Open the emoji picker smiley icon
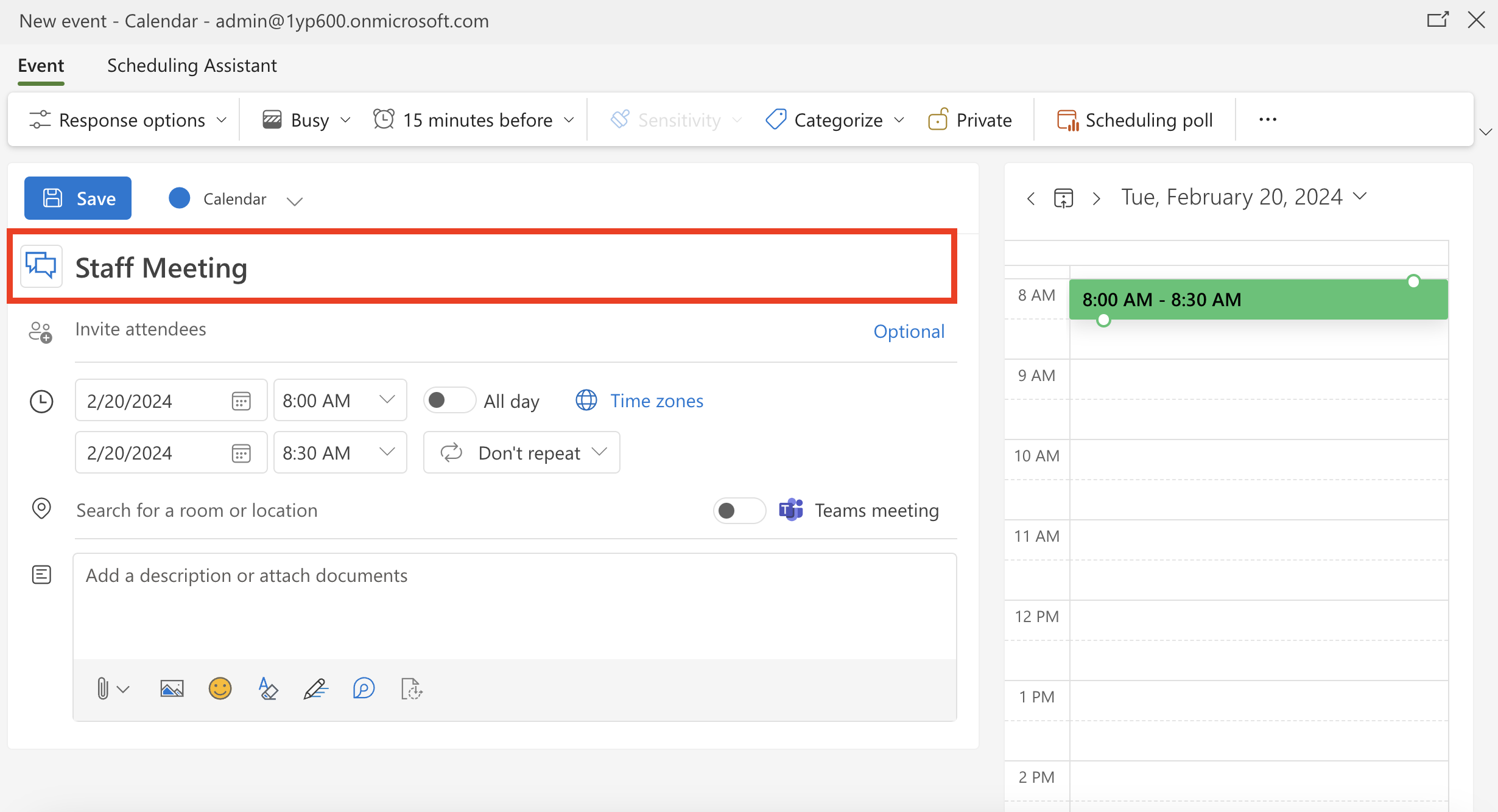Viewport: 1498px width, 812px height. pyautogui.click(x=220, y=689)
